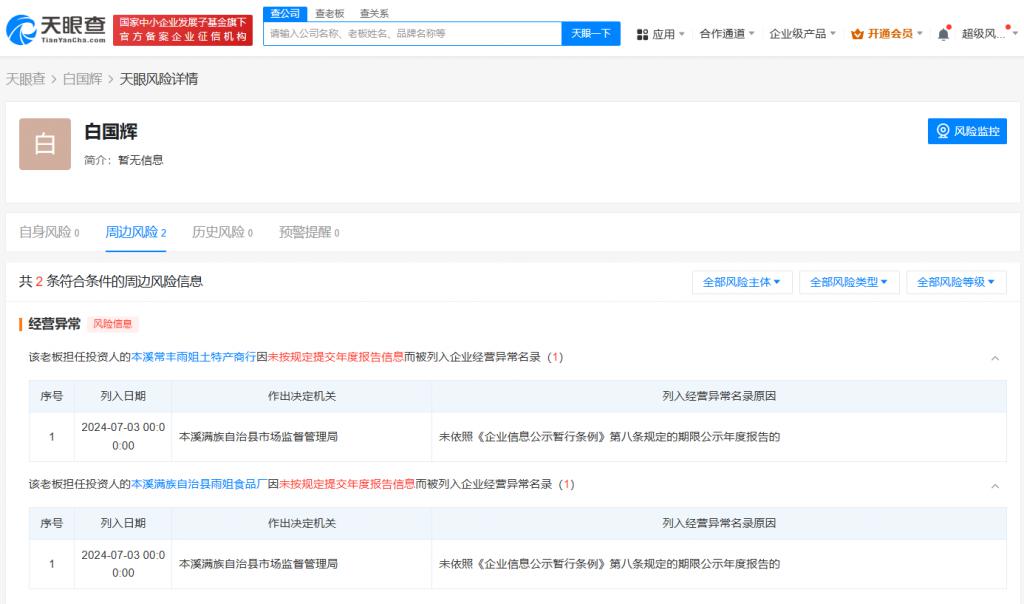1024x604 pixels.
Task: Collapse the 本溪常丰雨姐土特产商行 risk section
Action: click(x=995, y=358)
